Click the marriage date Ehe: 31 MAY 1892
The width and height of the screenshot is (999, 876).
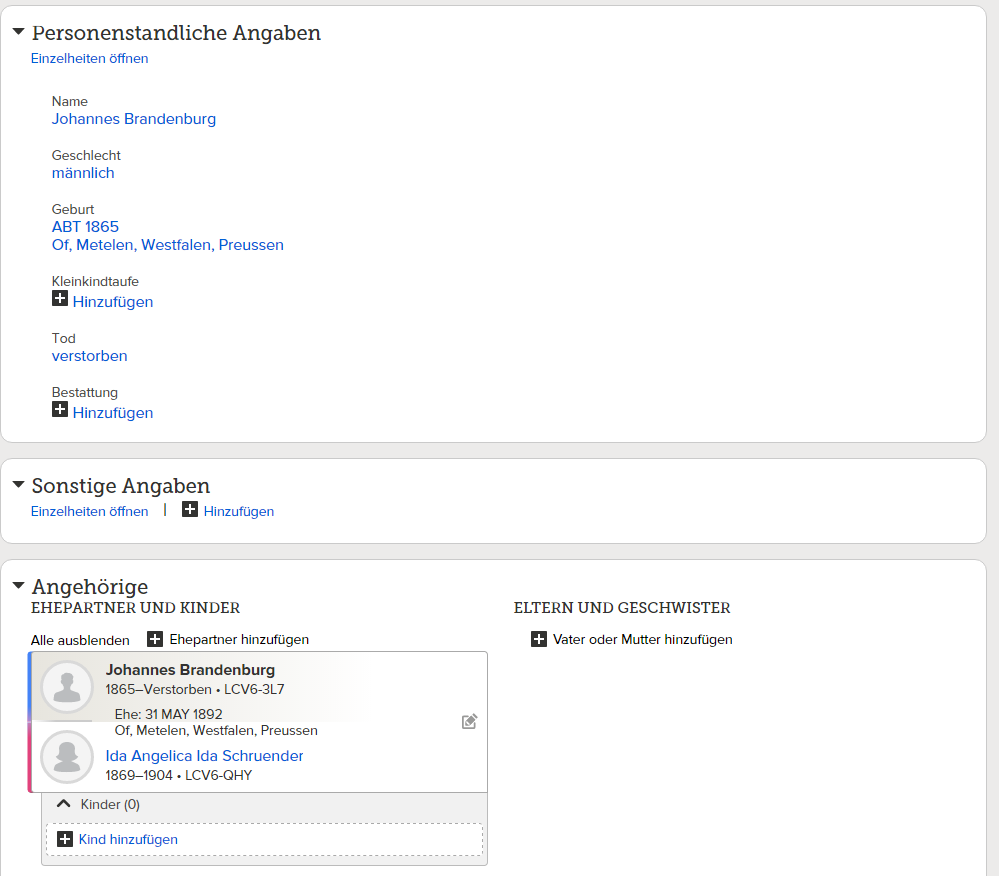(x=169, y=714)
